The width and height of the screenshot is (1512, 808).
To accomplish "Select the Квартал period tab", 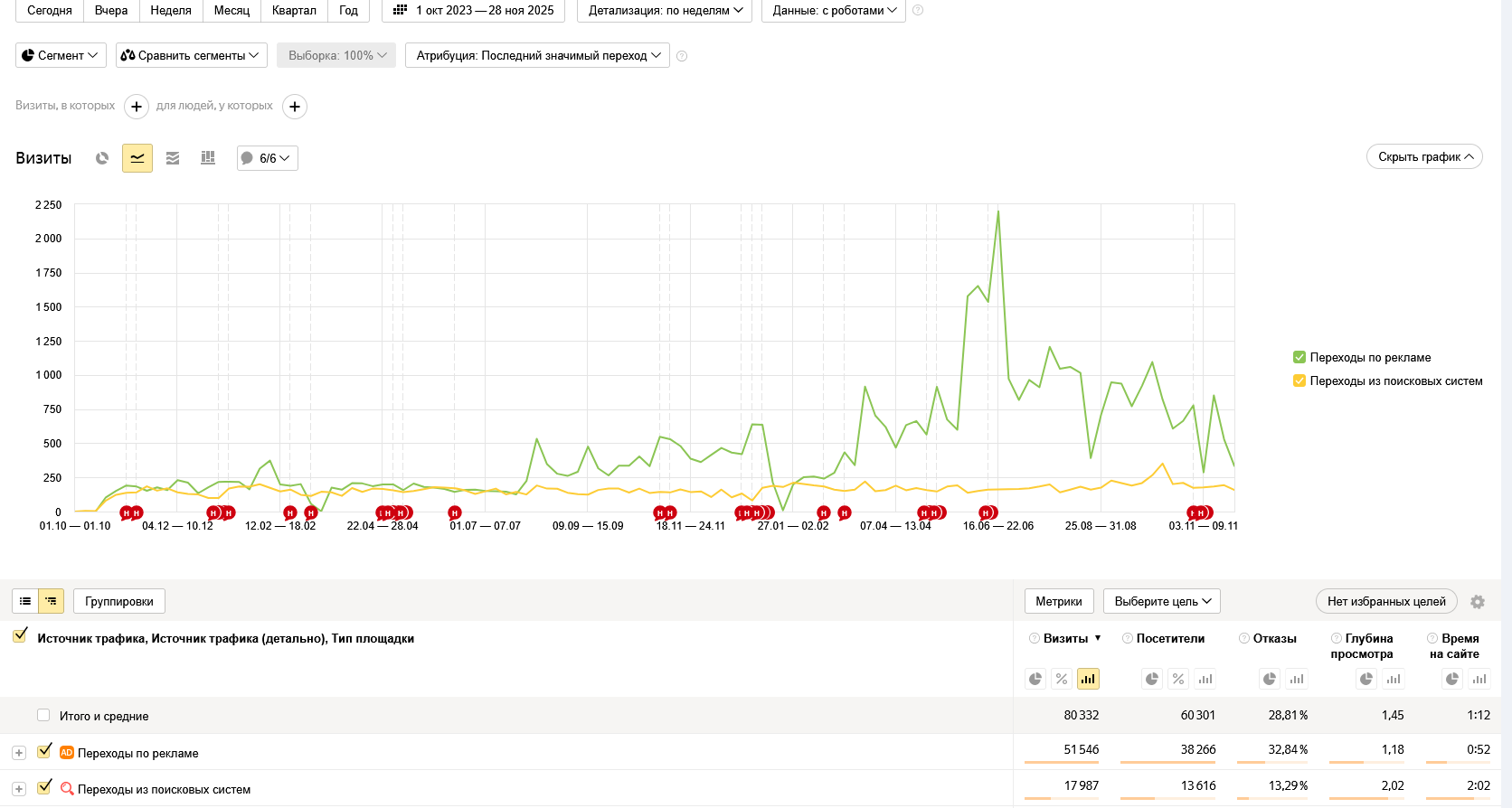I will tap(294, 10).
